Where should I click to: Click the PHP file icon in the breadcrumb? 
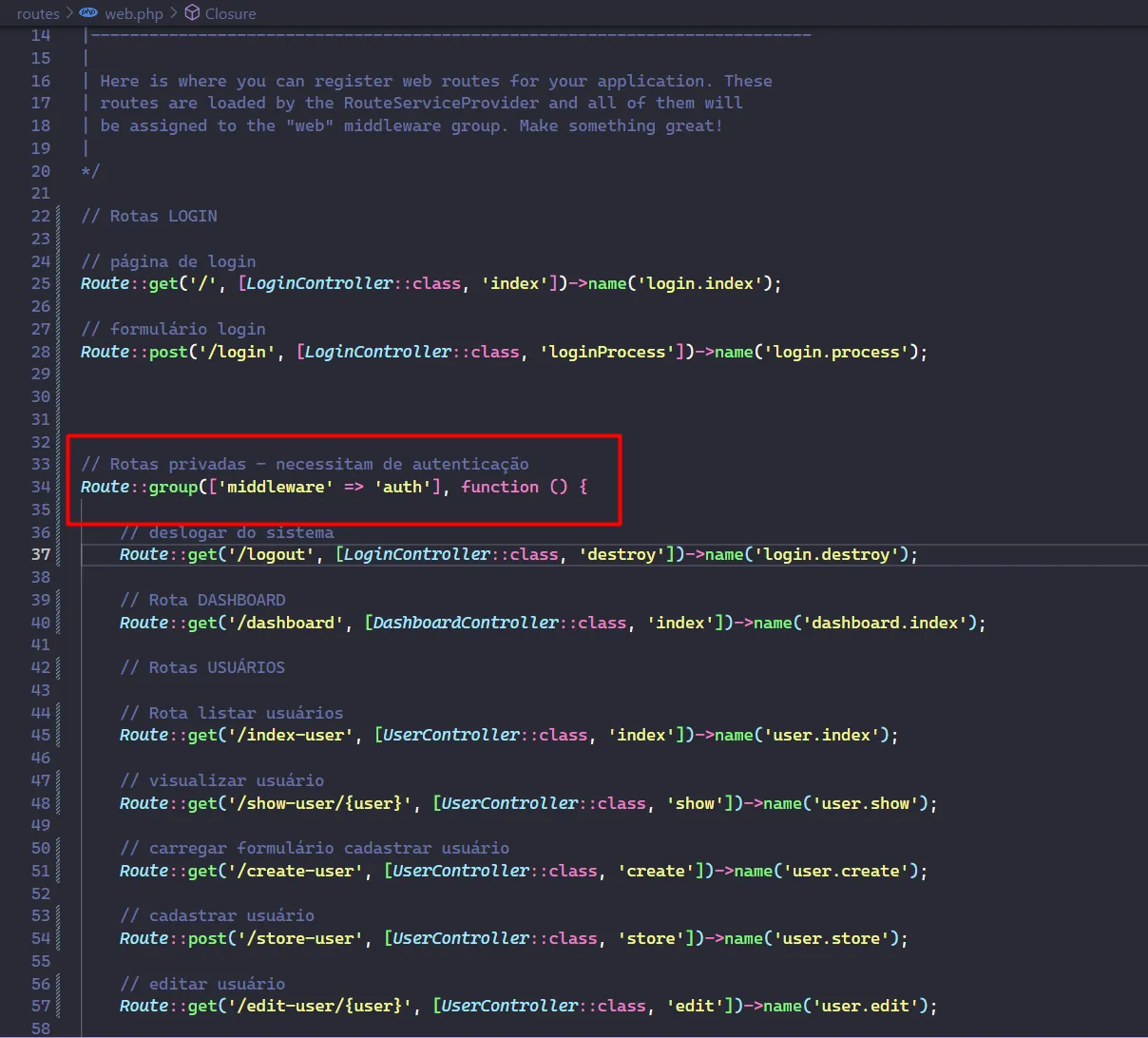pos(88,13)
